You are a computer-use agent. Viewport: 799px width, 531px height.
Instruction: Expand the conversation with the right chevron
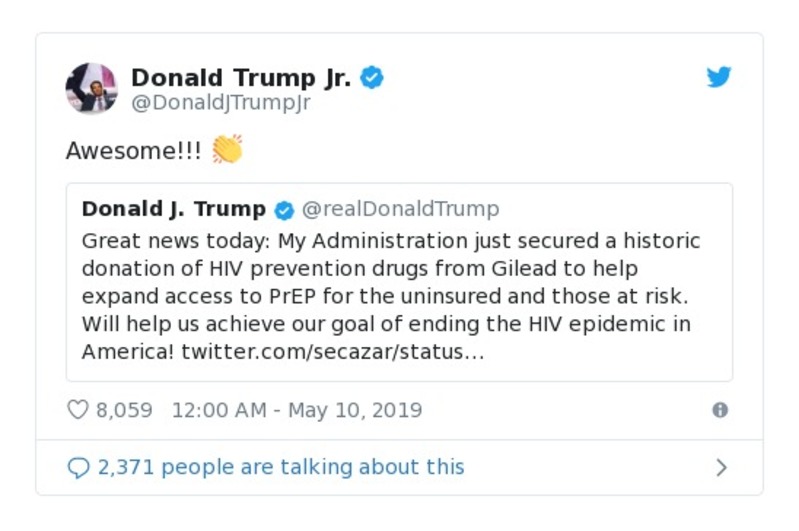pos(722,467)
